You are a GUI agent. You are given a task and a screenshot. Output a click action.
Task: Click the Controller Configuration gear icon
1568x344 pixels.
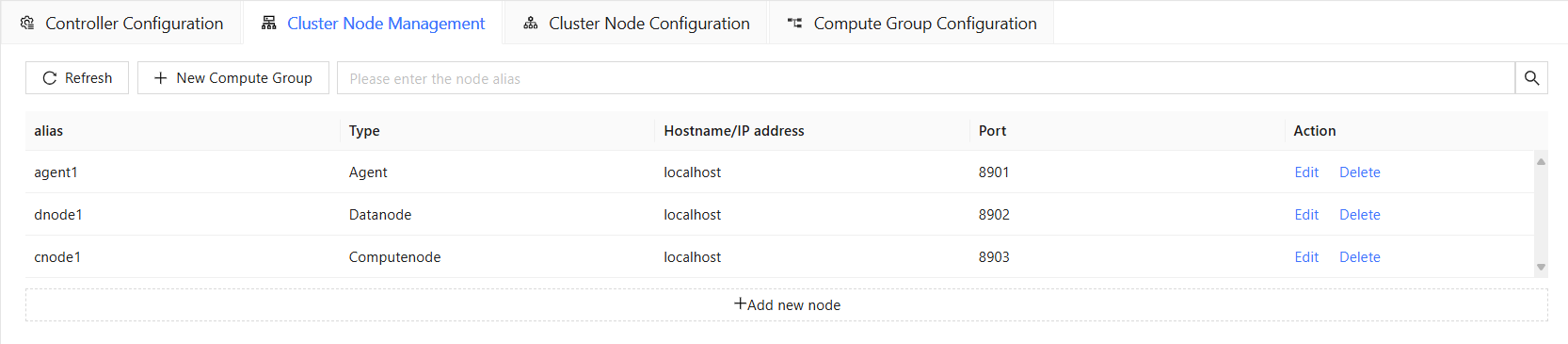pos(27,23)
